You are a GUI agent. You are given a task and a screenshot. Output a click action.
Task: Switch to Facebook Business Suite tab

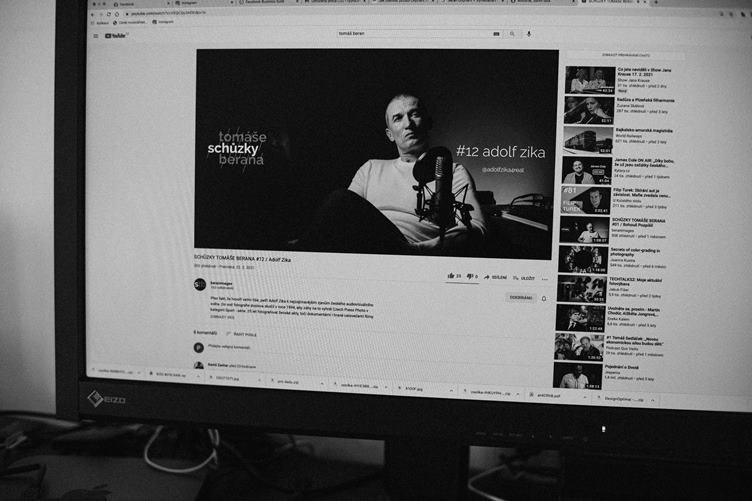click(269, 2)
